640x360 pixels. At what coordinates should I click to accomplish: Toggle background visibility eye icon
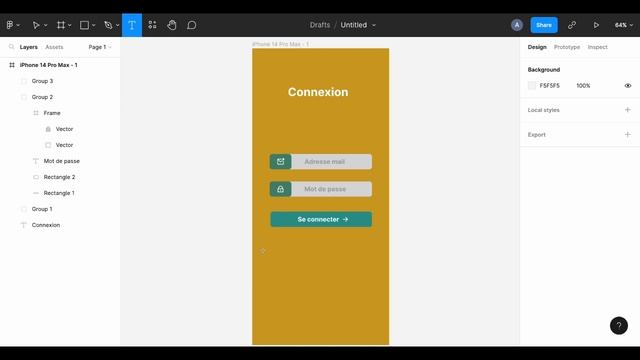click(628, 86)
